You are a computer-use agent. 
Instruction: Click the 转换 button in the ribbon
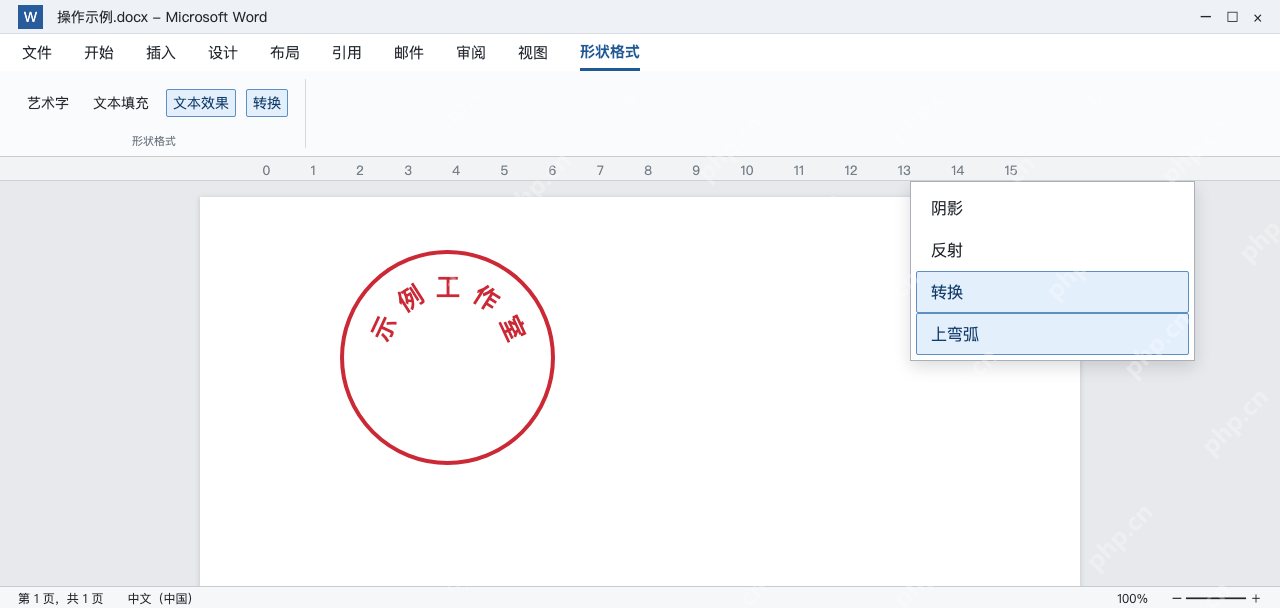(267, 103)
